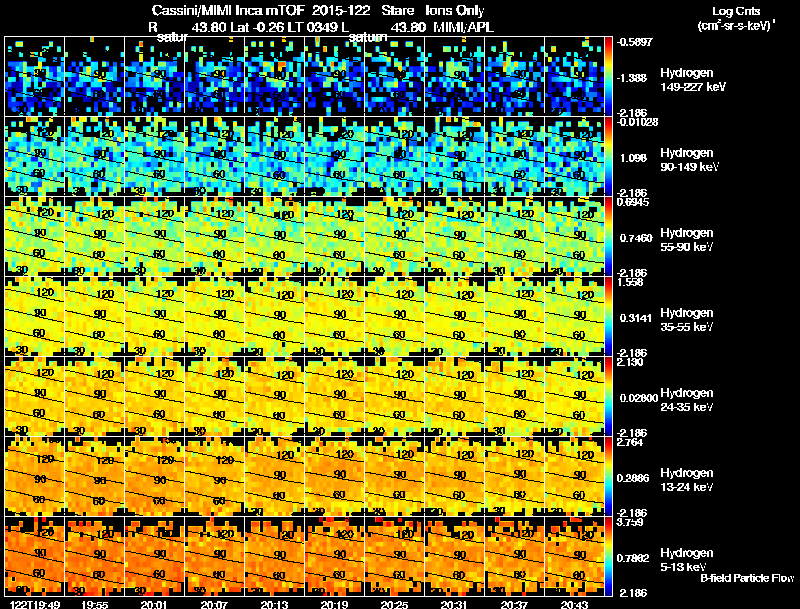Image resolution: width=800 pixels, height=609 pixels.
Task: Click the color bar beside 90-149 keV row
Action: tap(608, 156)
